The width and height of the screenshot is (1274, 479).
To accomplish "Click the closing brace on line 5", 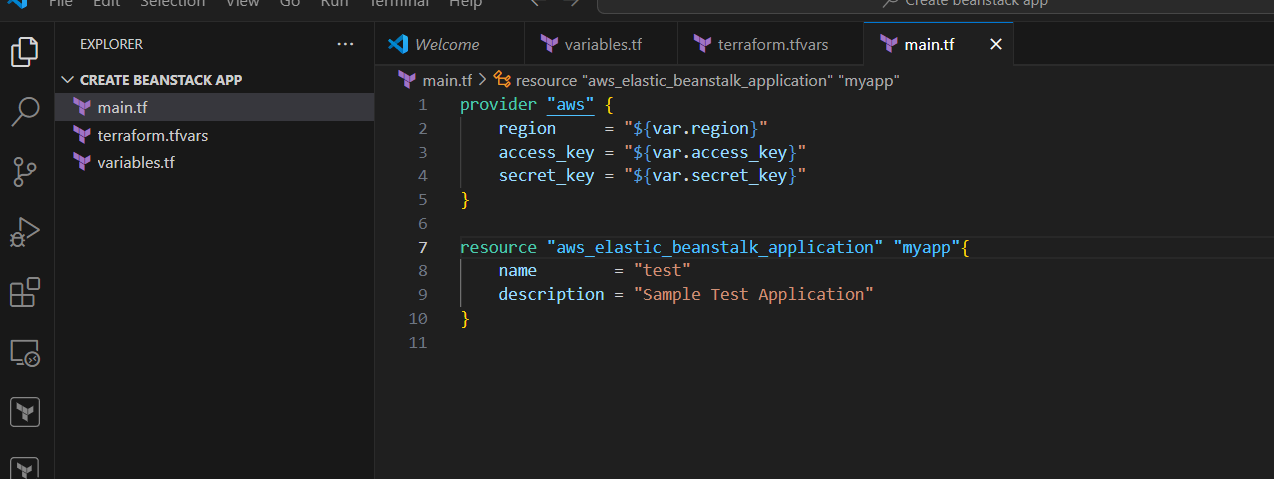I will pyautogui.click(x=464, y=199).
